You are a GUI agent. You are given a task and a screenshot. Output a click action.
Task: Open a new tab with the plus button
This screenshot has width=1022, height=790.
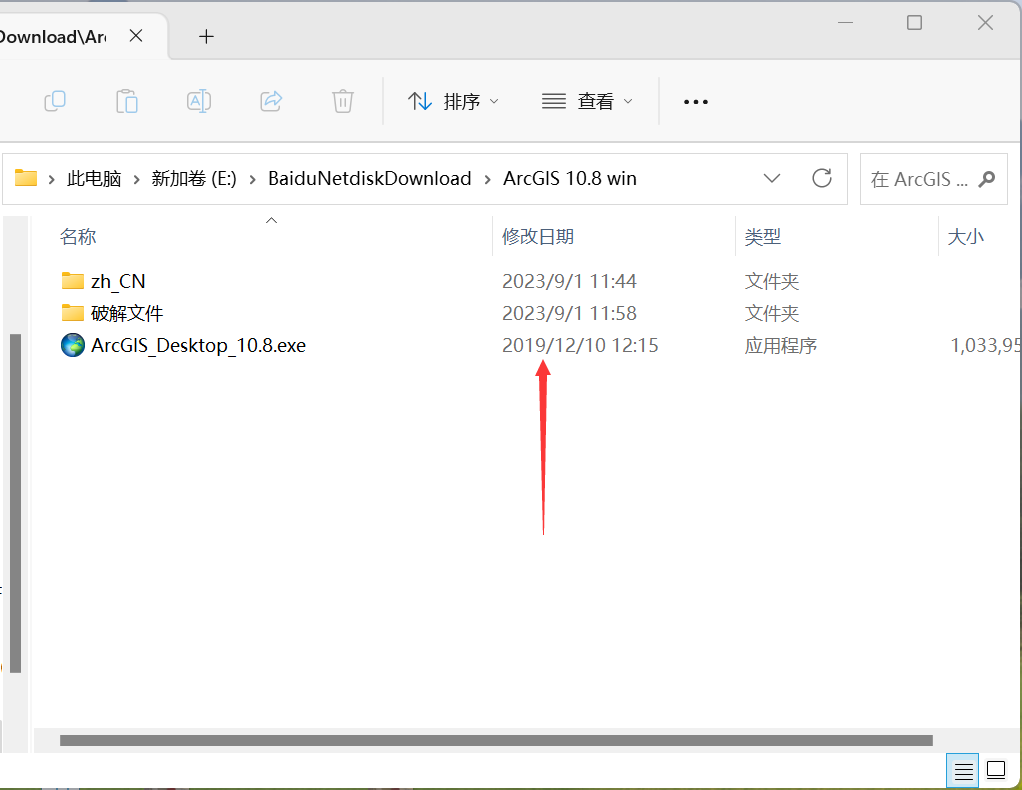(x=206, y=36)
